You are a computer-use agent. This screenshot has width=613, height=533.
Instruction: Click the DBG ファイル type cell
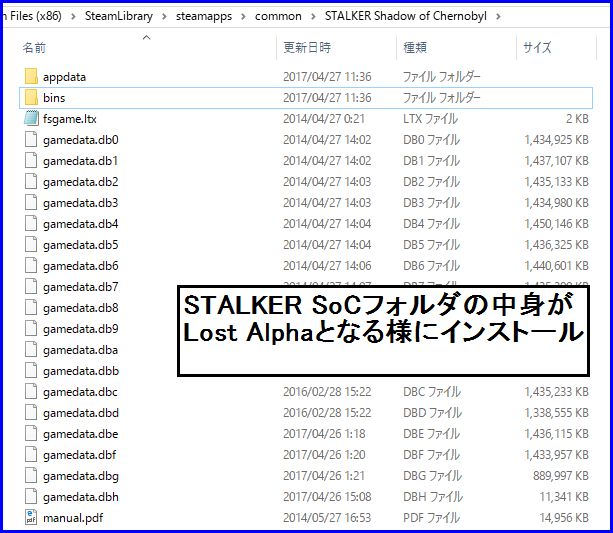click(x=432, y=476)
